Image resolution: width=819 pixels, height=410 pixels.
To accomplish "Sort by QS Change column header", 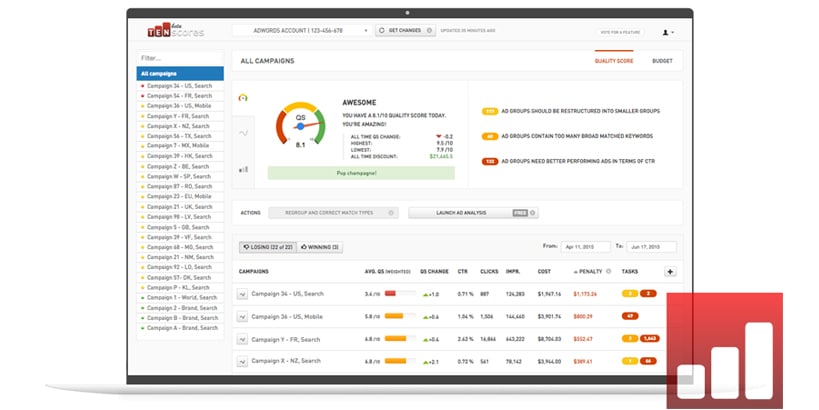I will point(434,272).
